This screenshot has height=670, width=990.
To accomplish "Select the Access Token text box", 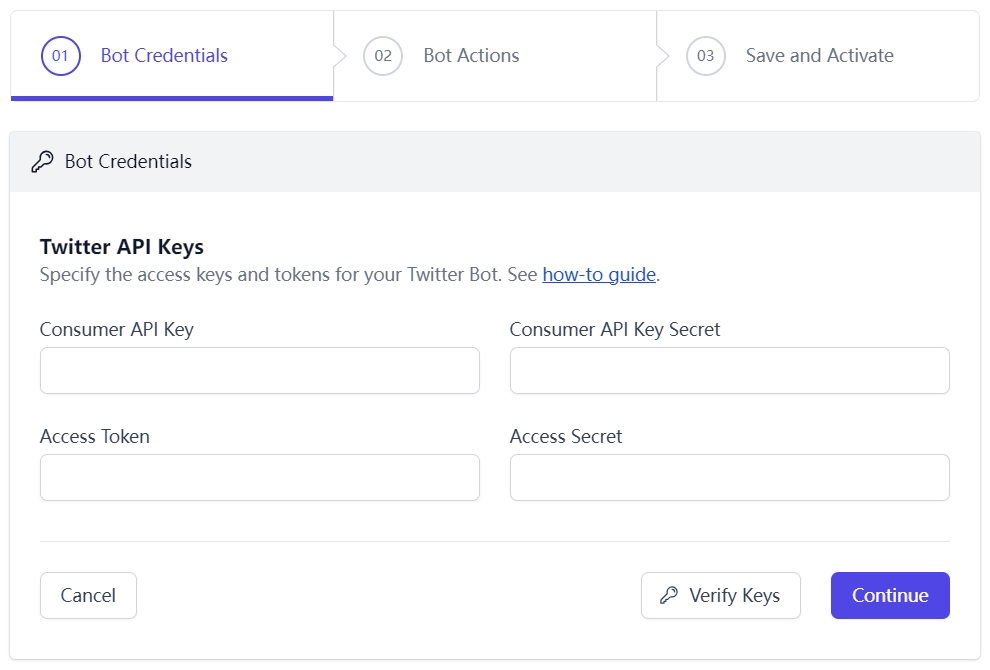I will coord(259,478).
